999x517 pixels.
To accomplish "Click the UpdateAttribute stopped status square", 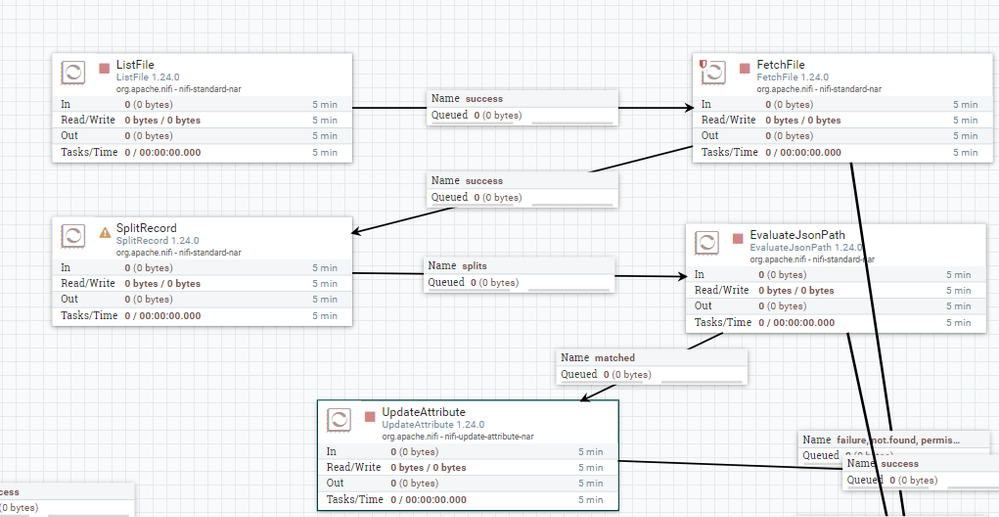I will (x=370, y=417).
